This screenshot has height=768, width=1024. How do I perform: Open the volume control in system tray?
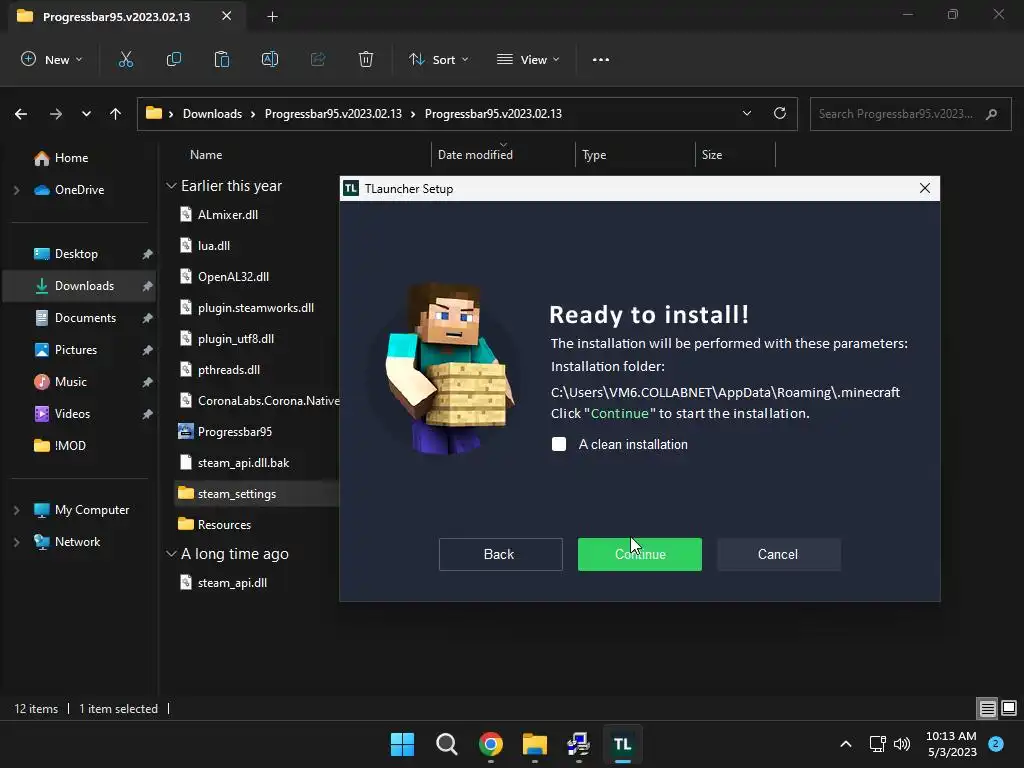pos(902,744)
